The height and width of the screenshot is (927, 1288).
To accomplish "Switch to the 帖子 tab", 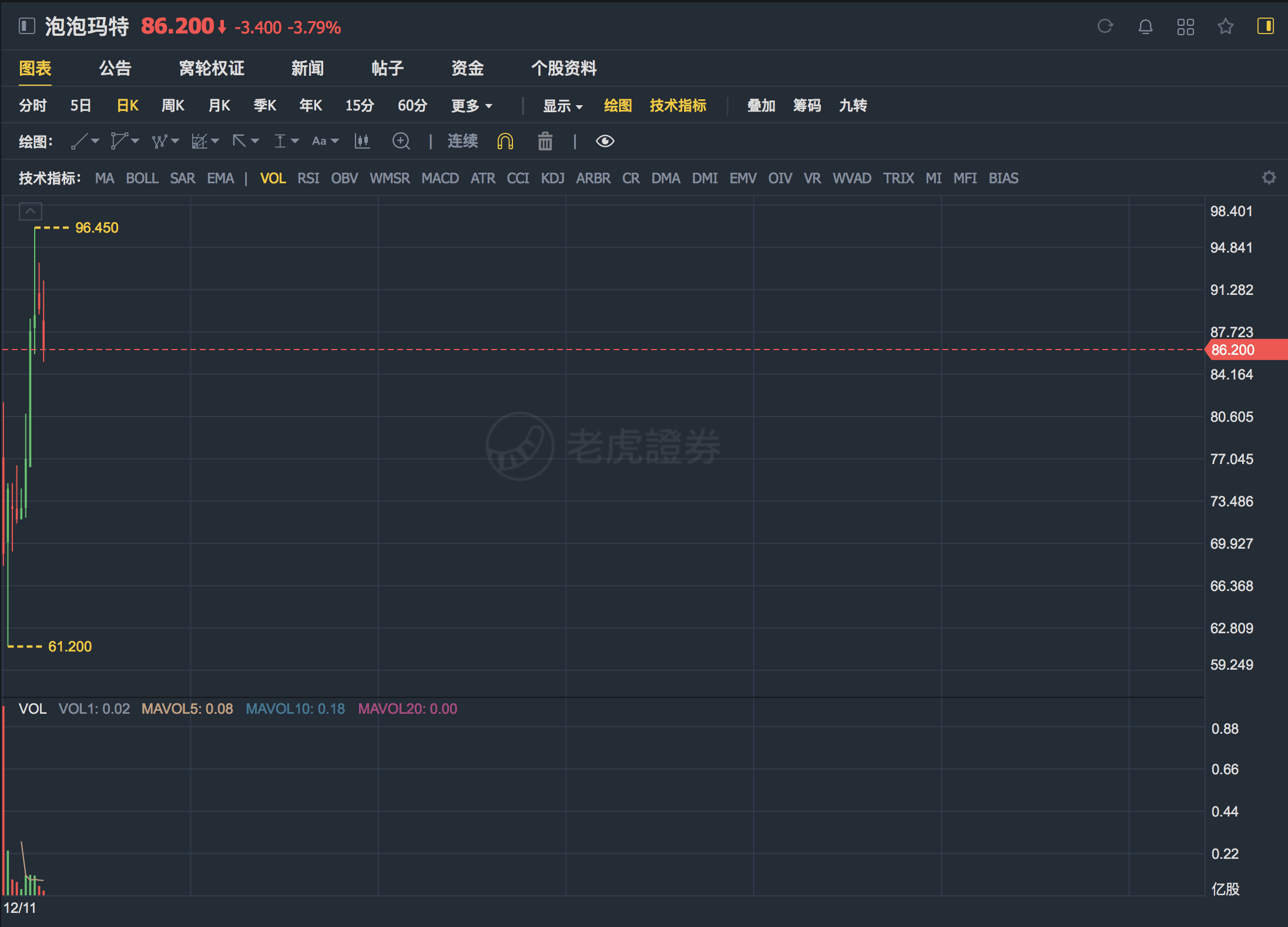I will coord(388,68).
